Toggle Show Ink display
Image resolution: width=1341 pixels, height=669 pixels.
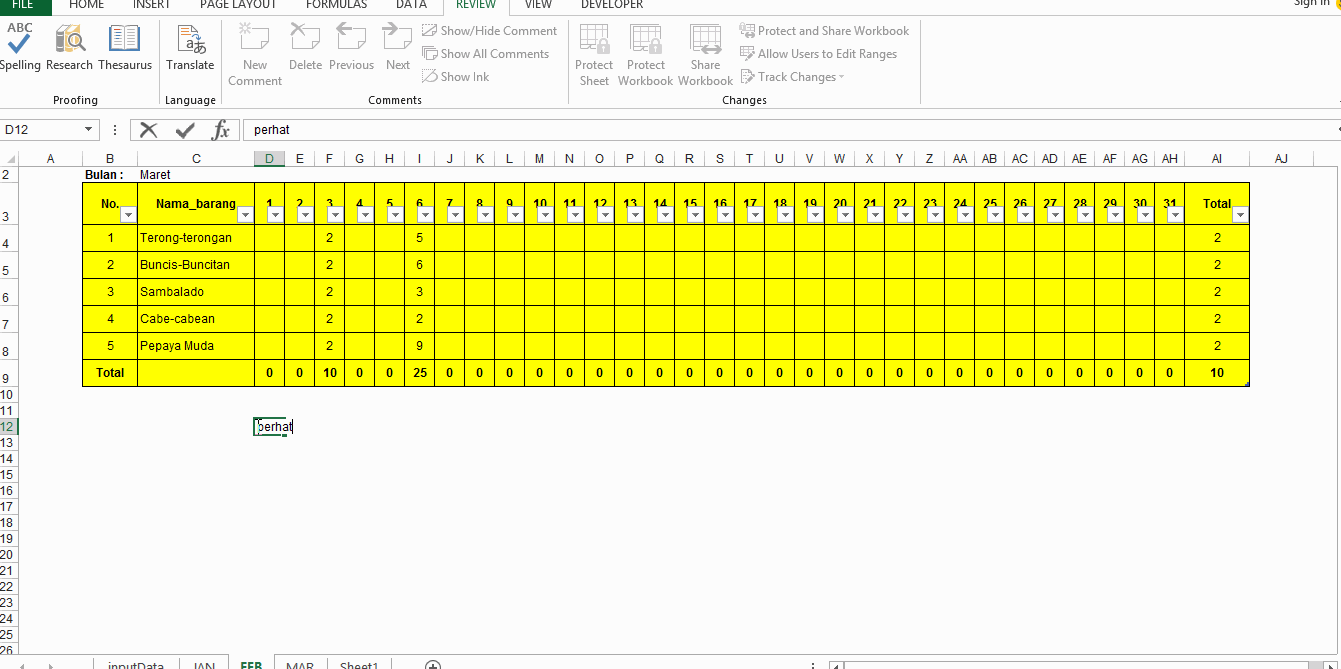455,76
